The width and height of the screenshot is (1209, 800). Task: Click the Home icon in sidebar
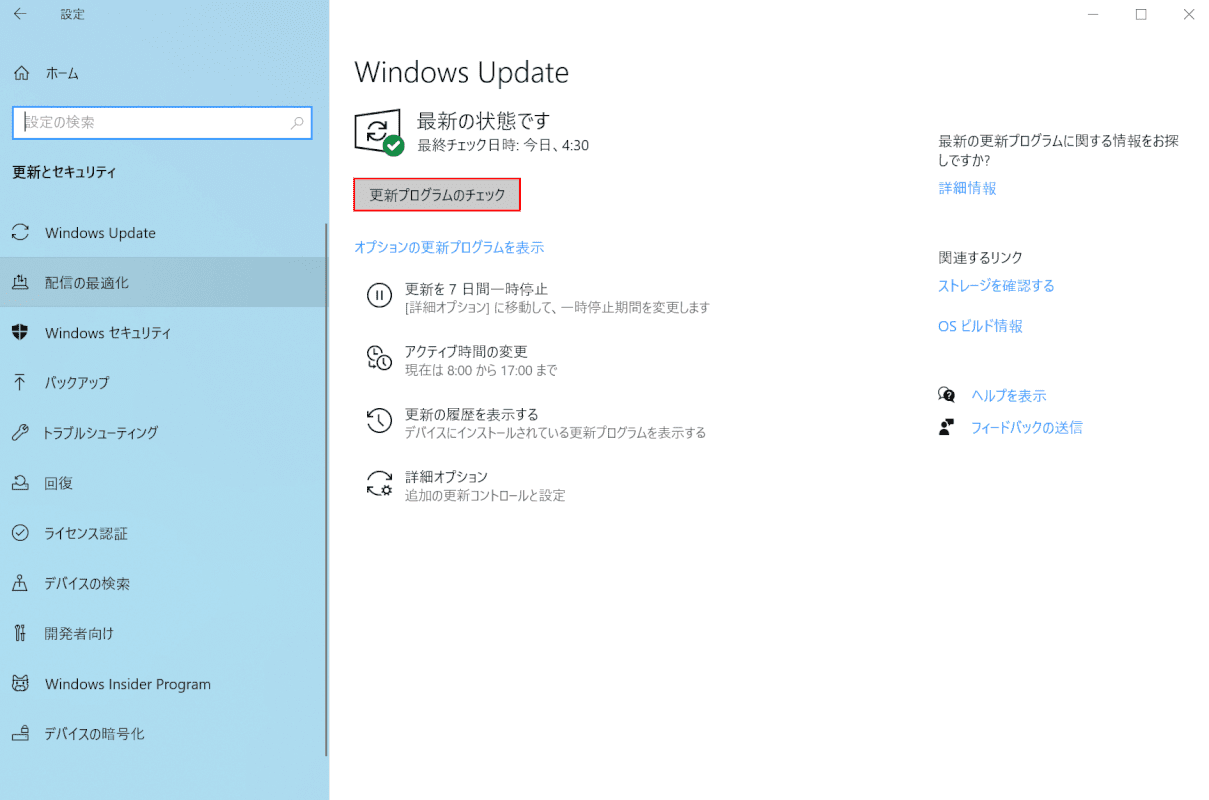pyautogui.click(x=20, y=73)
